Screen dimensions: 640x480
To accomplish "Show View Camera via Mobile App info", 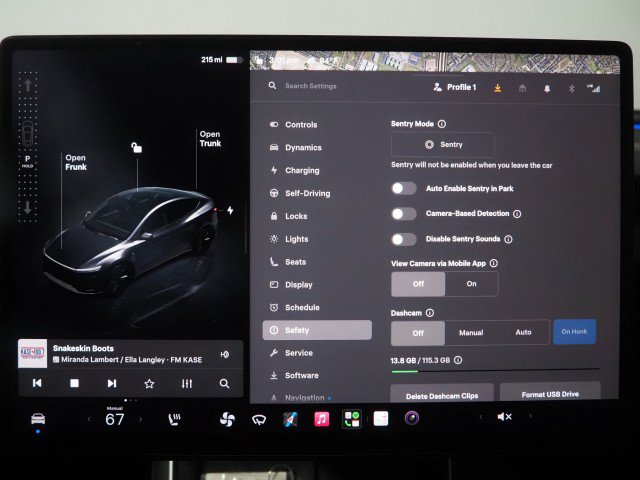I will 493,263.
